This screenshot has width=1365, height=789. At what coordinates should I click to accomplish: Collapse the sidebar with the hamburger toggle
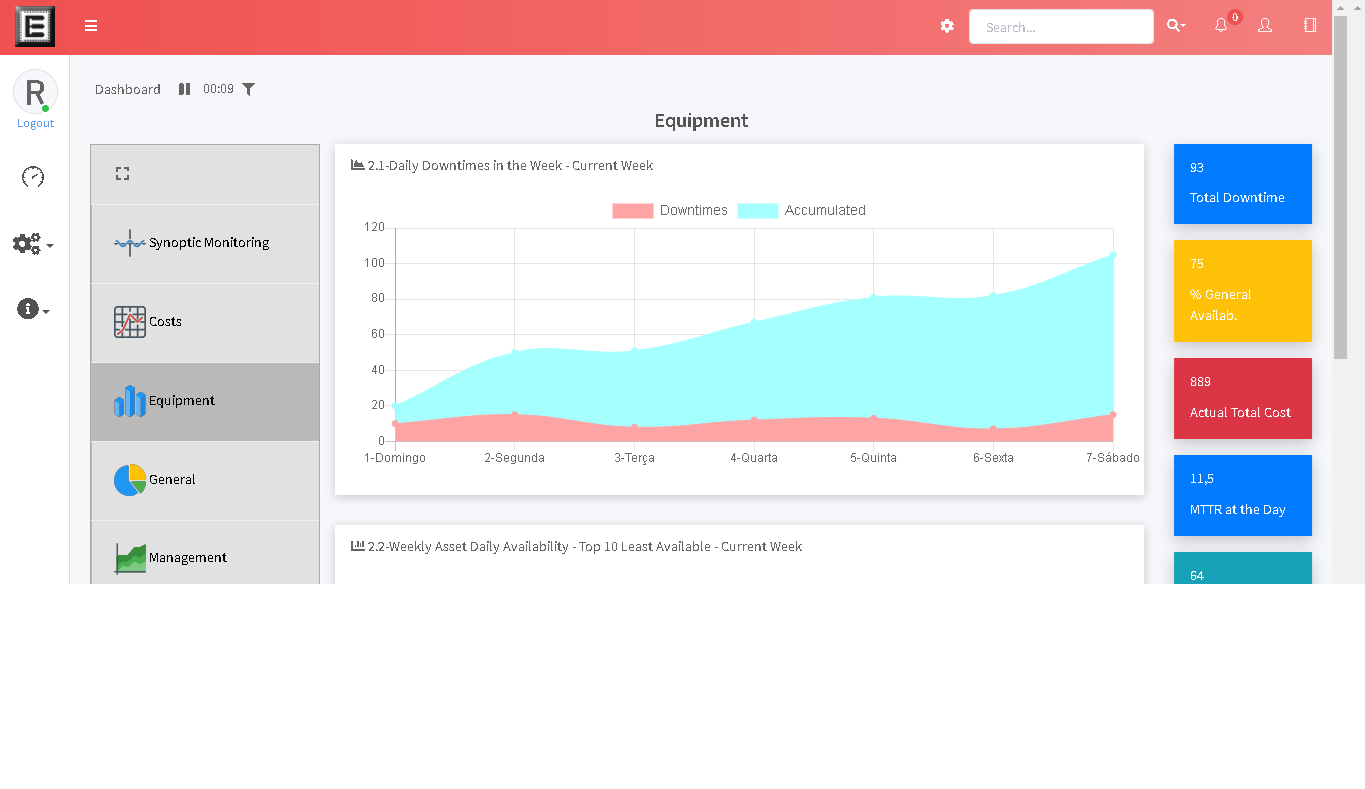[x=91, y=26]
